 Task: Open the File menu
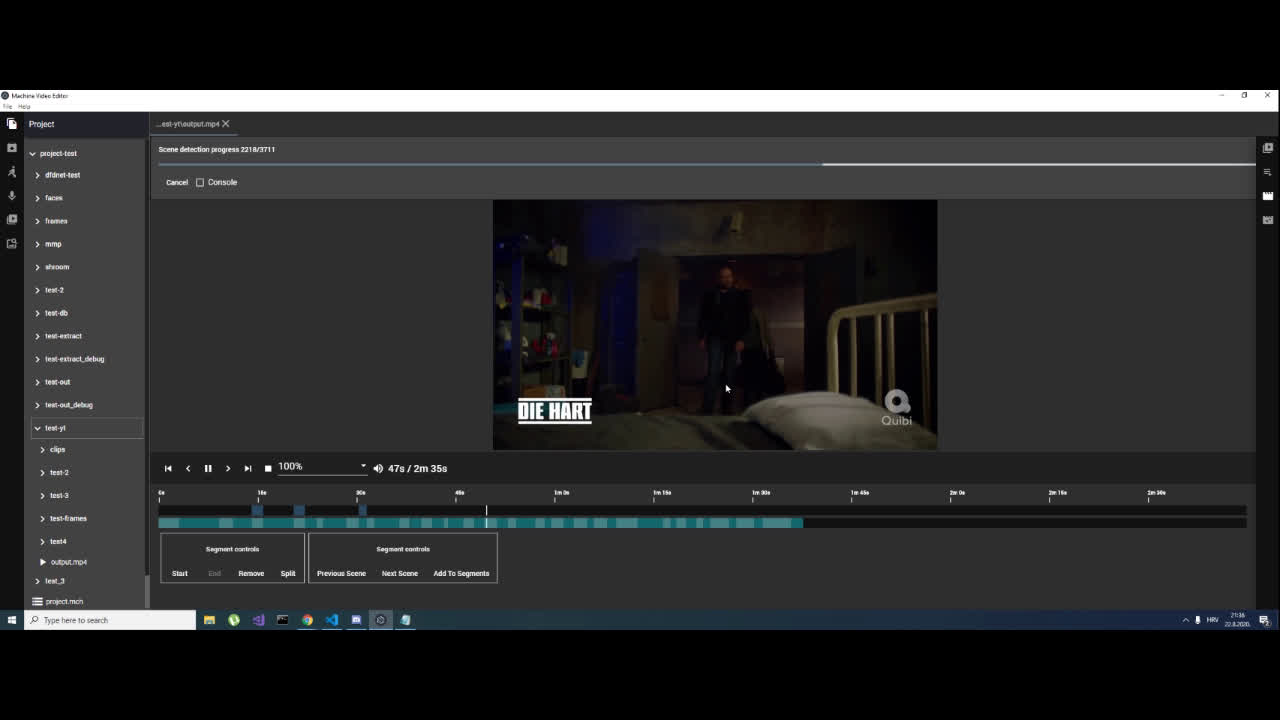[x=9, y=105]
